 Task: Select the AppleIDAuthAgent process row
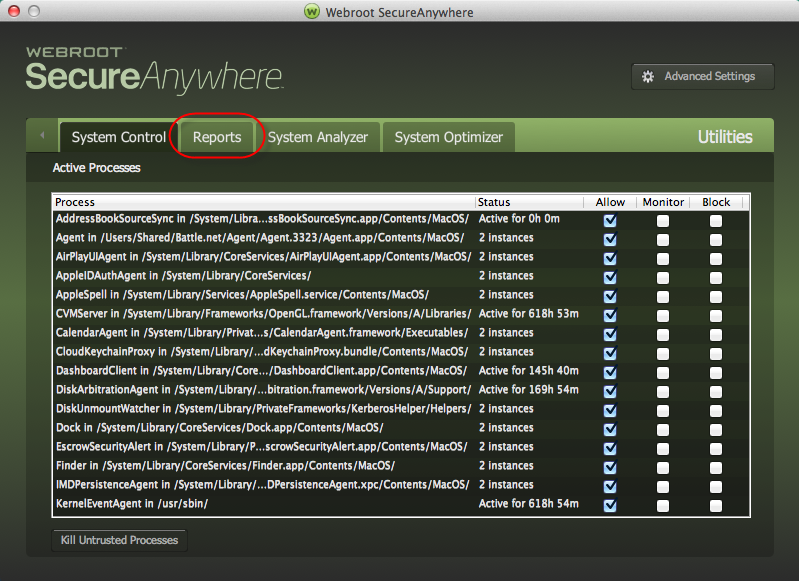pos(401,276)
